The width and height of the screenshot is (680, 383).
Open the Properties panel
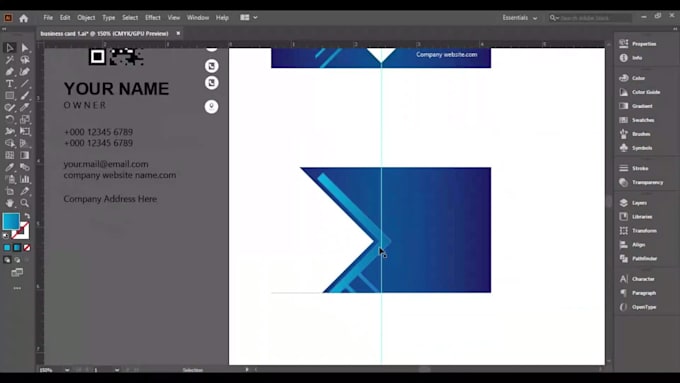[x=639, y=44]
